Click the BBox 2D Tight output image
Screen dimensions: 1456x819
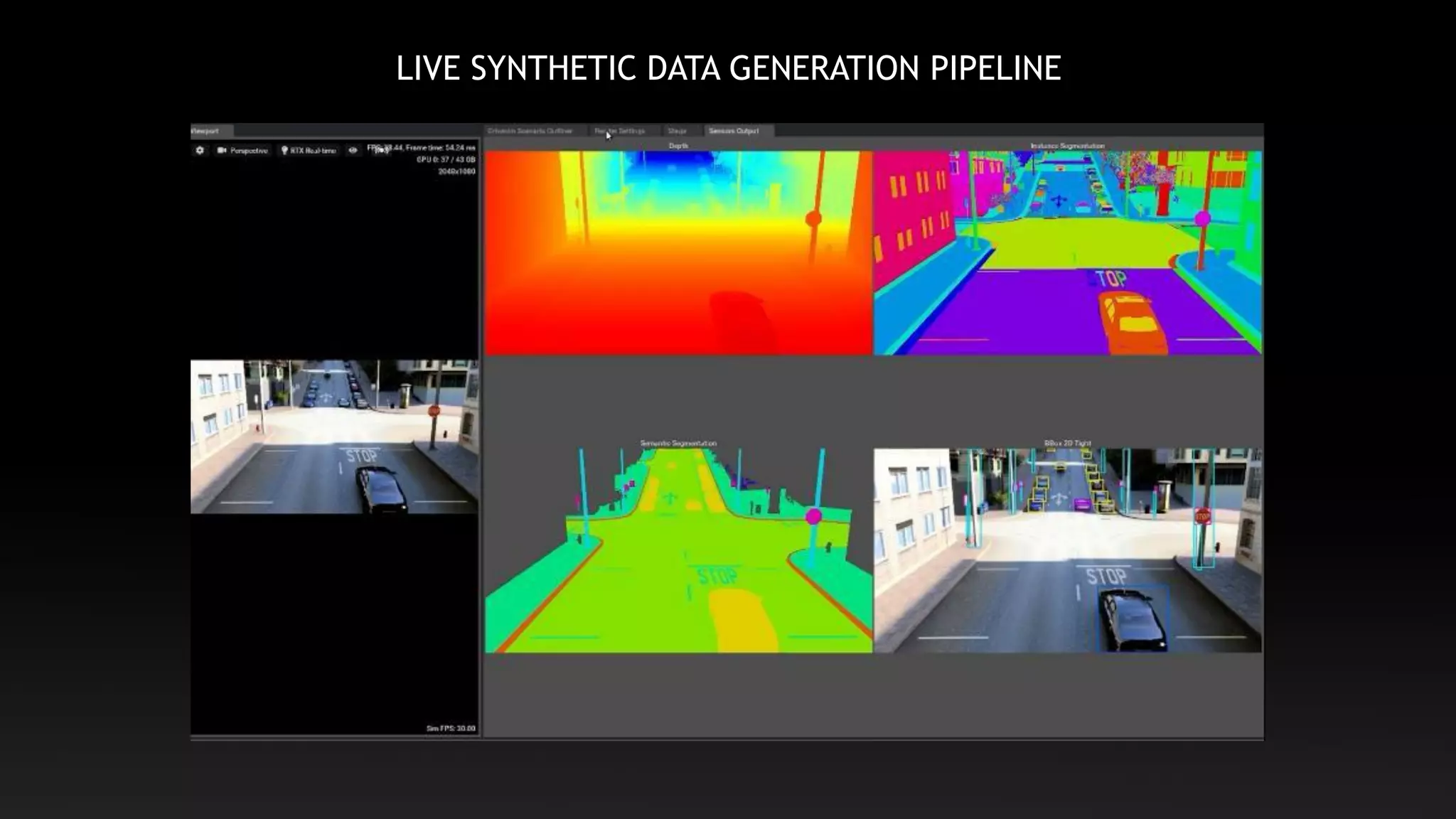[x=1068, y=550]
